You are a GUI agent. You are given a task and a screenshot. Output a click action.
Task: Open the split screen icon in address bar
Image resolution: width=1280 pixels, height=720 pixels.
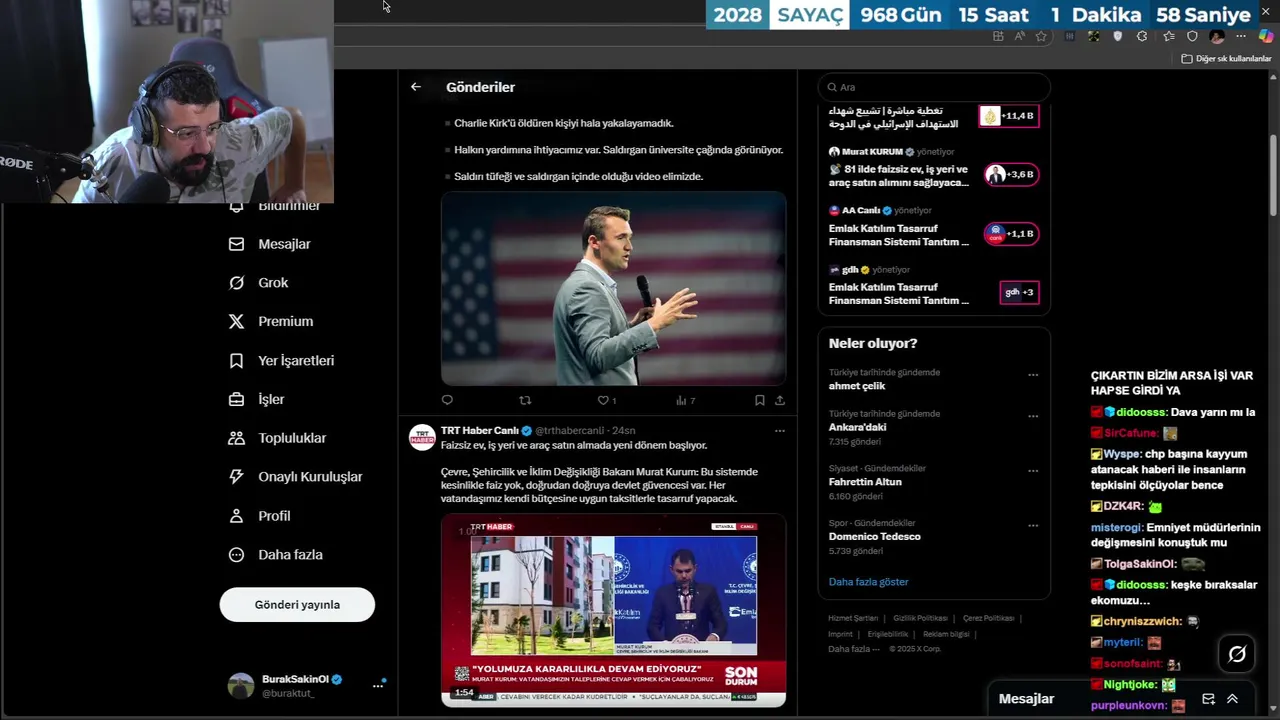click(x=998, y=36)
